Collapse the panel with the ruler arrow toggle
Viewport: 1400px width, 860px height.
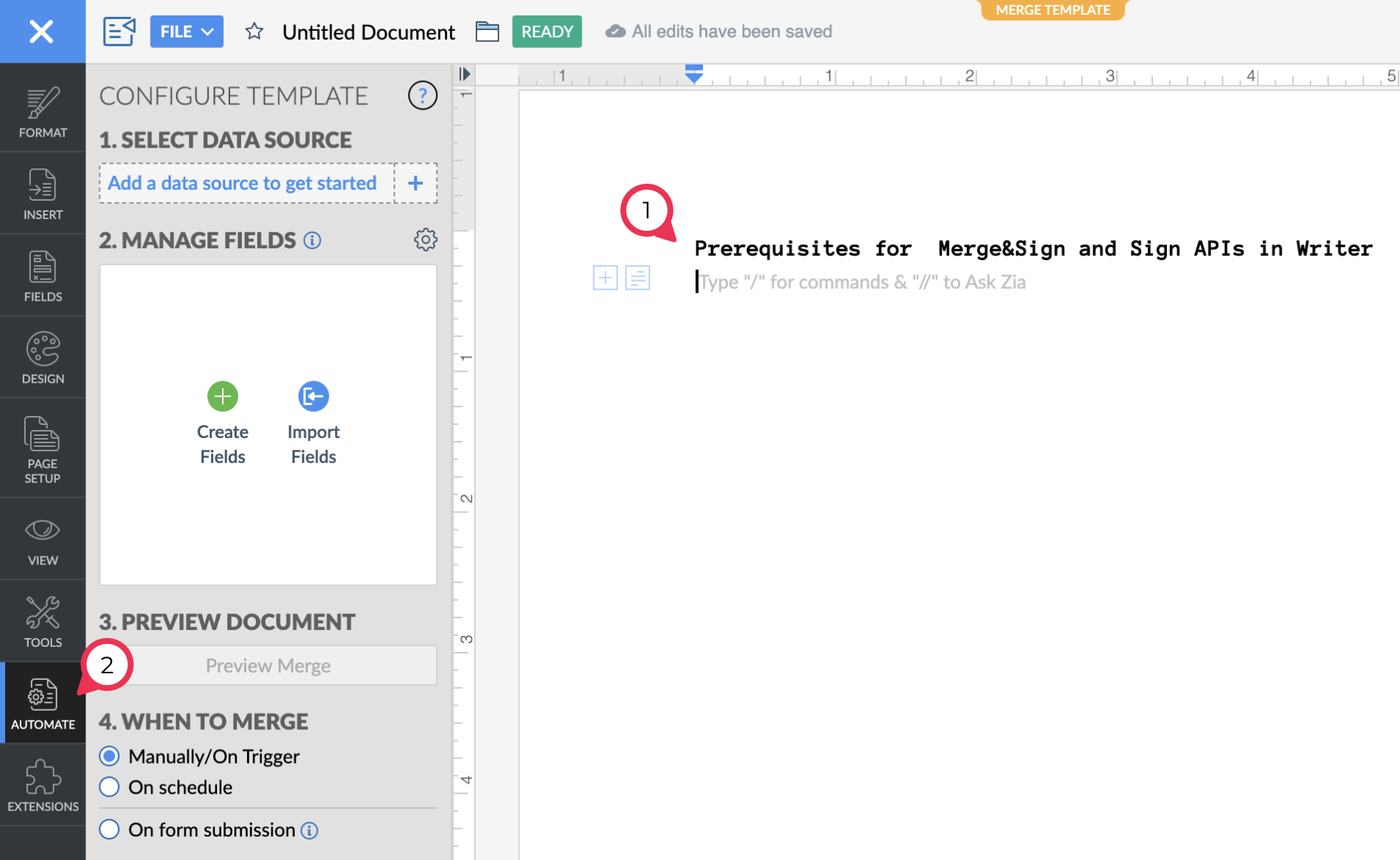tap(464, 74)
